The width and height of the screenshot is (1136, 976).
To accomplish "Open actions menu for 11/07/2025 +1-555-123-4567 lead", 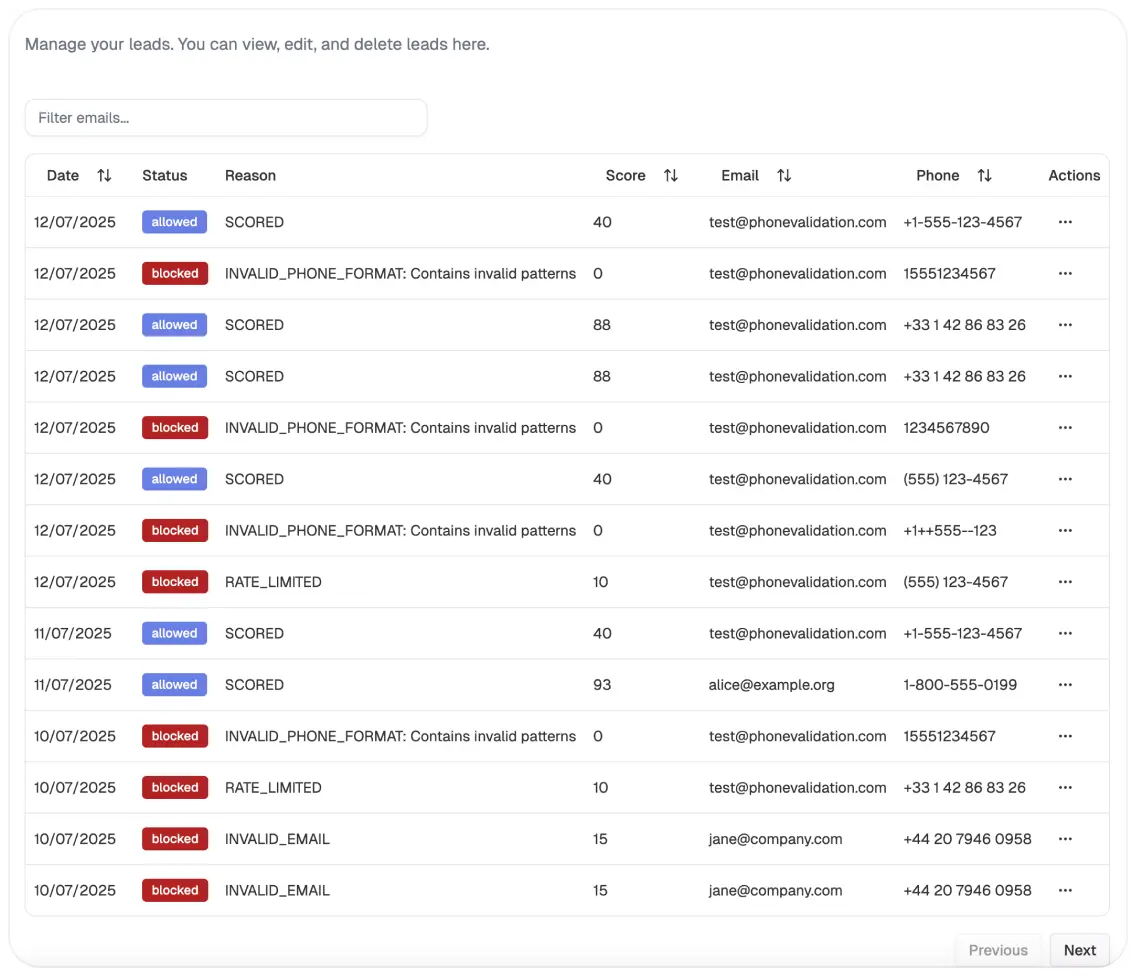I will point(1065,633).
